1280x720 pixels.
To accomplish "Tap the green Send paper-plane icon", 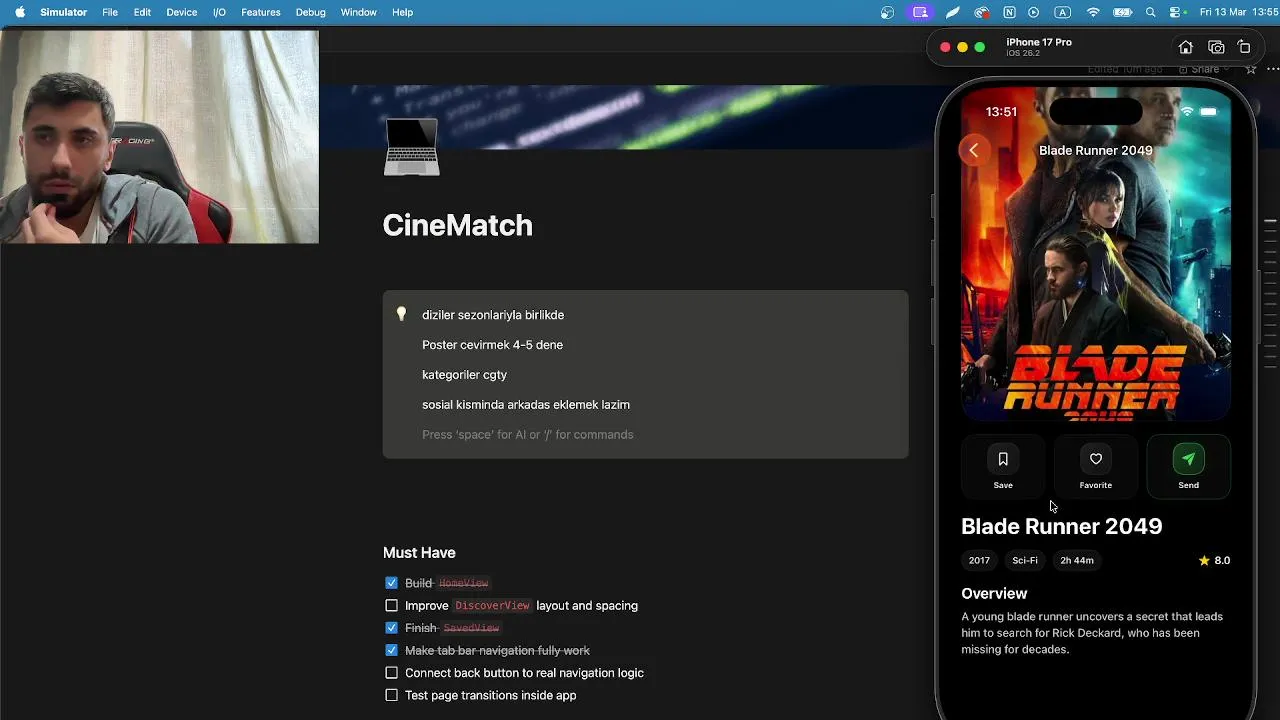I will tap(1188, 459).
